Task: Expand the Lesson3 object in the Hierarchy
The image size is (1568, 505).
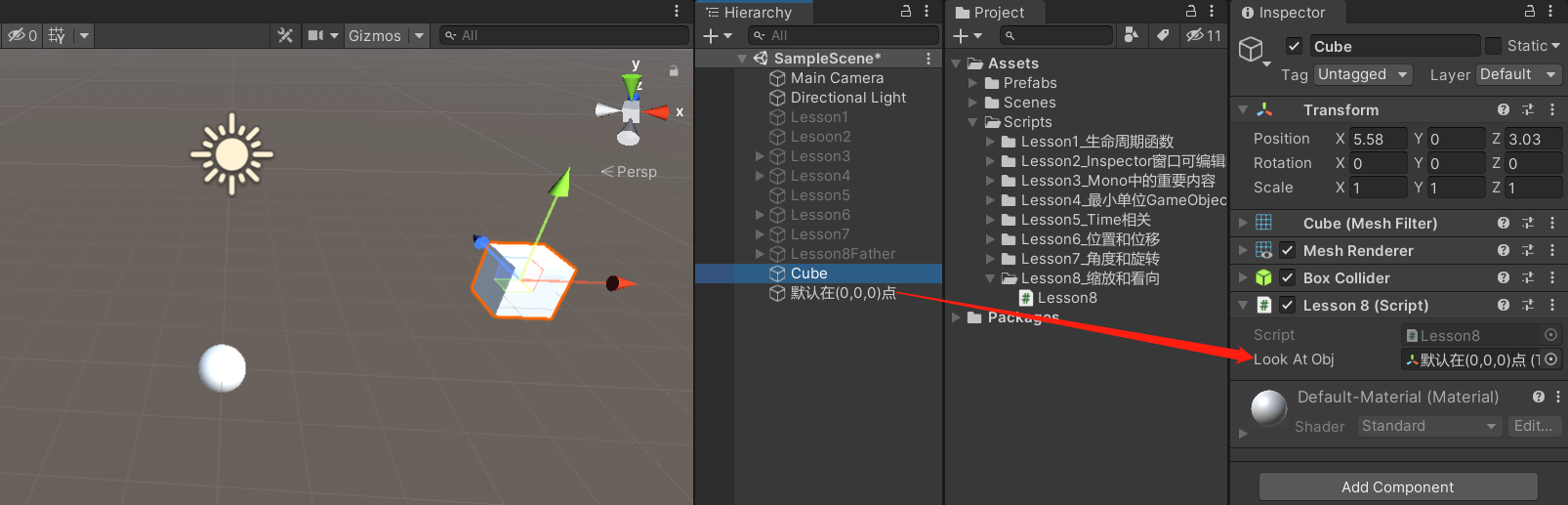Action: click(760, 156)
